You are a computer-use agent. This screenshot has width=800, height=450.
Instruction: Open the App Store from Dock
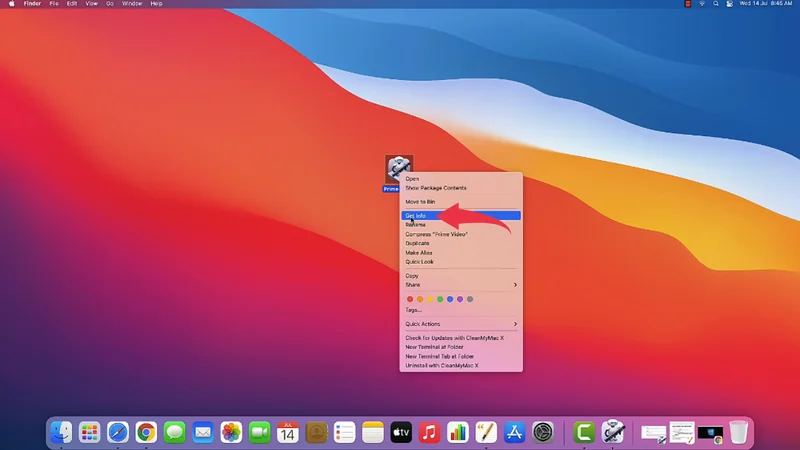coord(515,432)
